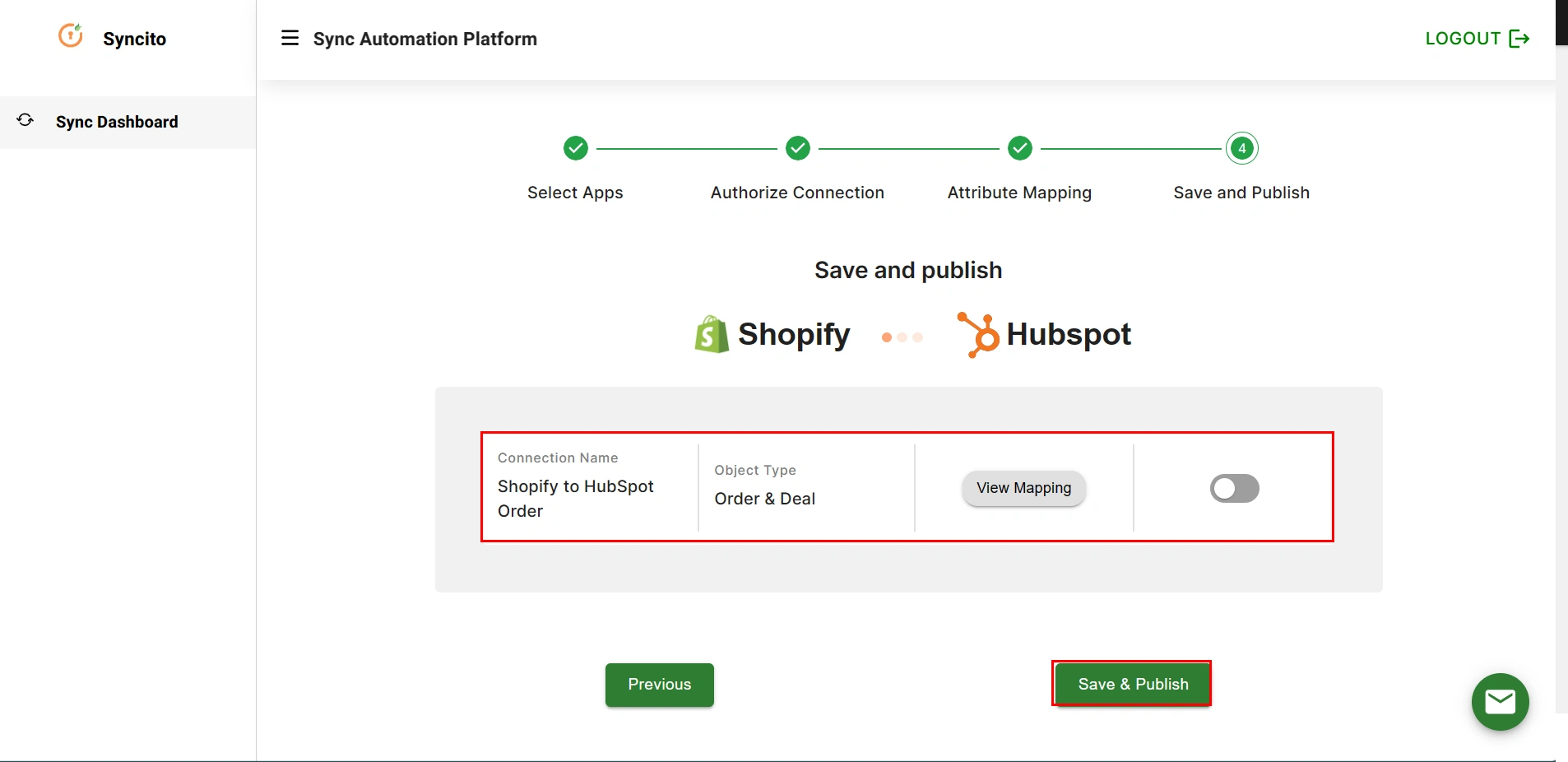The height and width of the screenshot is (762, 1568).
Task: Open the hamburger navigation menu
Action: (x=290, y=38)
